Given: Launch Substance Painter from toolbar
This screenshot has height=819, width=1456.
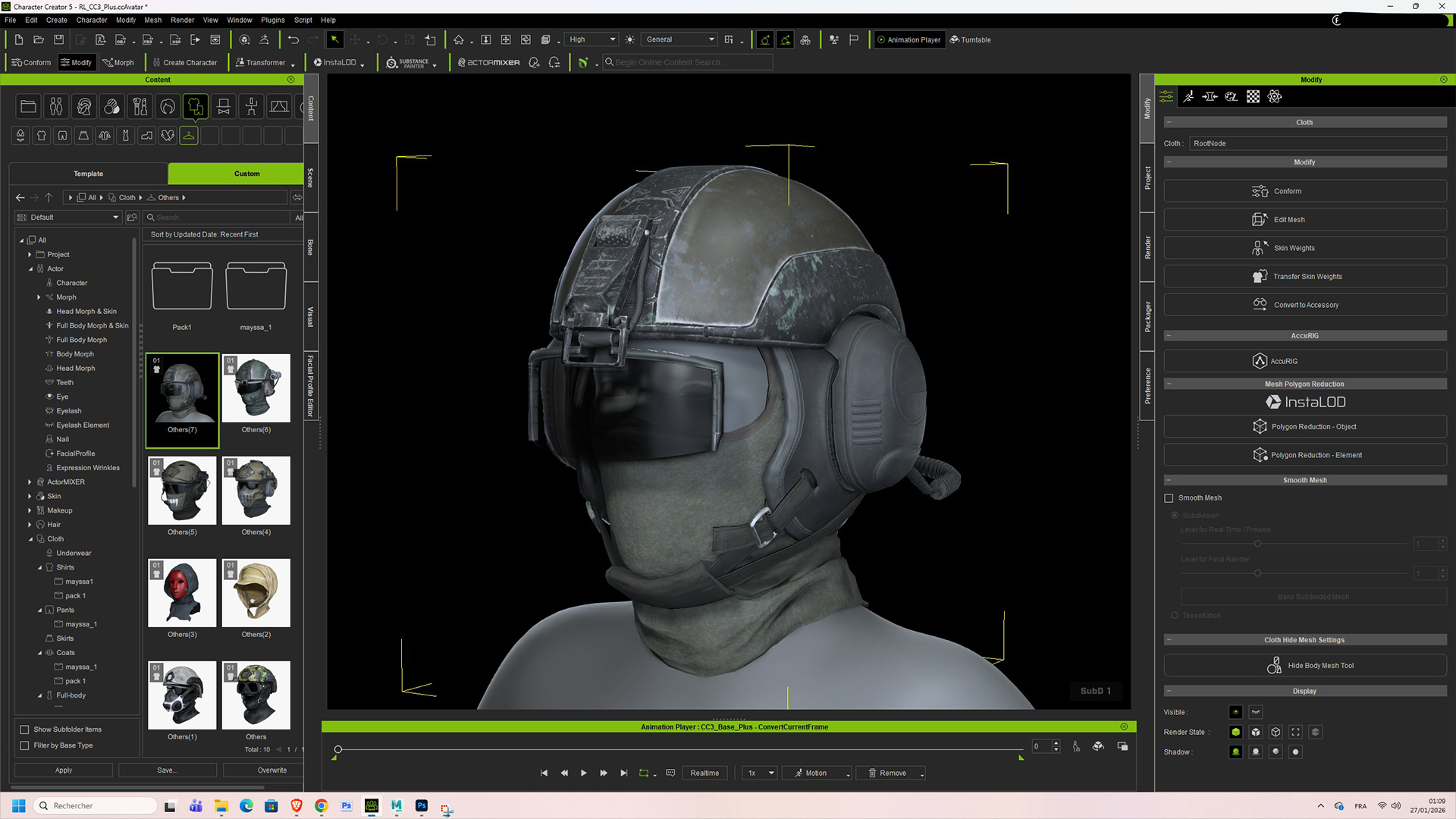Looking at the screenshot, I should tap(411, 63).
